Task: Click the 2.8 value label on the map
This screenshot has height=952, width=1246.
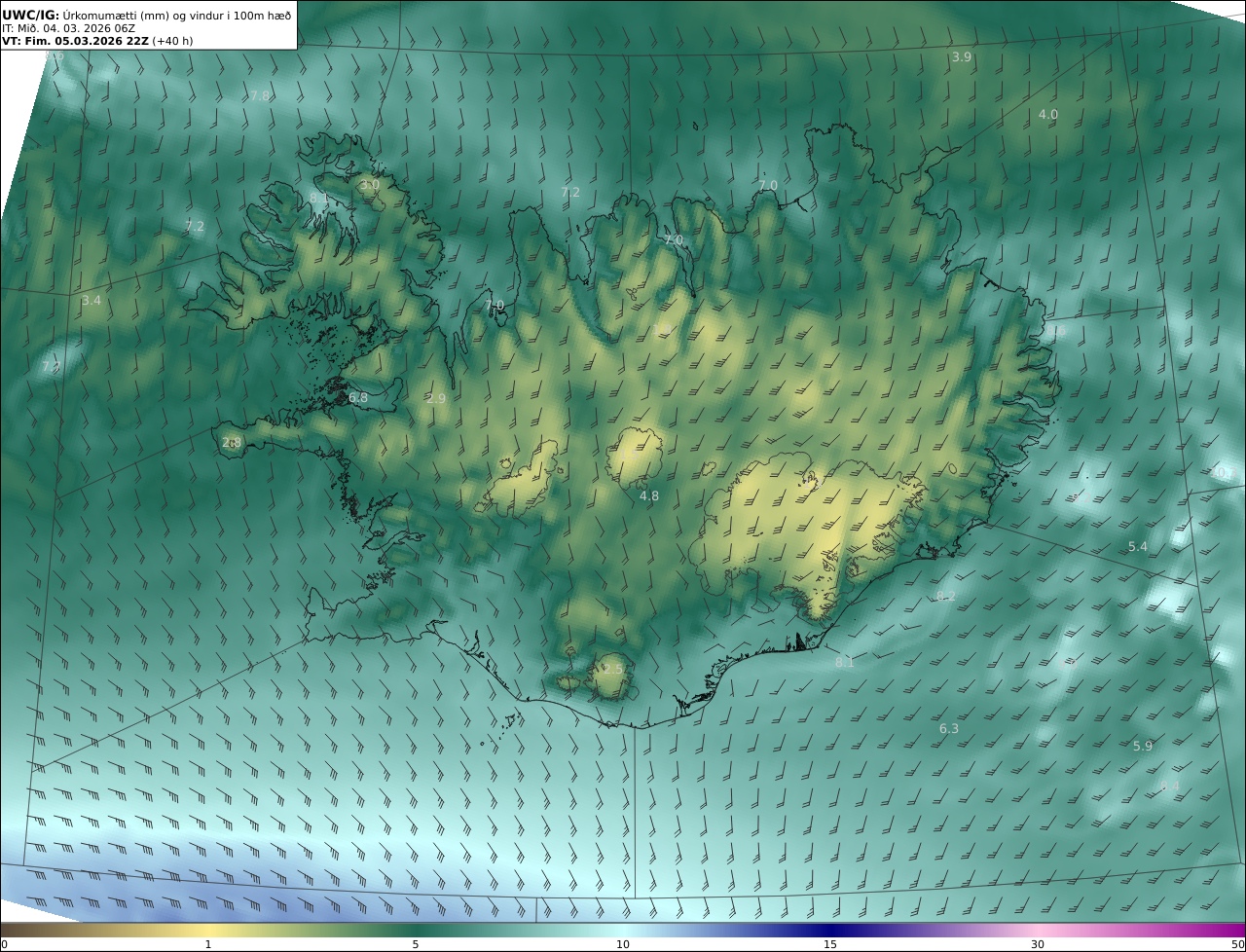Action: 232,442
